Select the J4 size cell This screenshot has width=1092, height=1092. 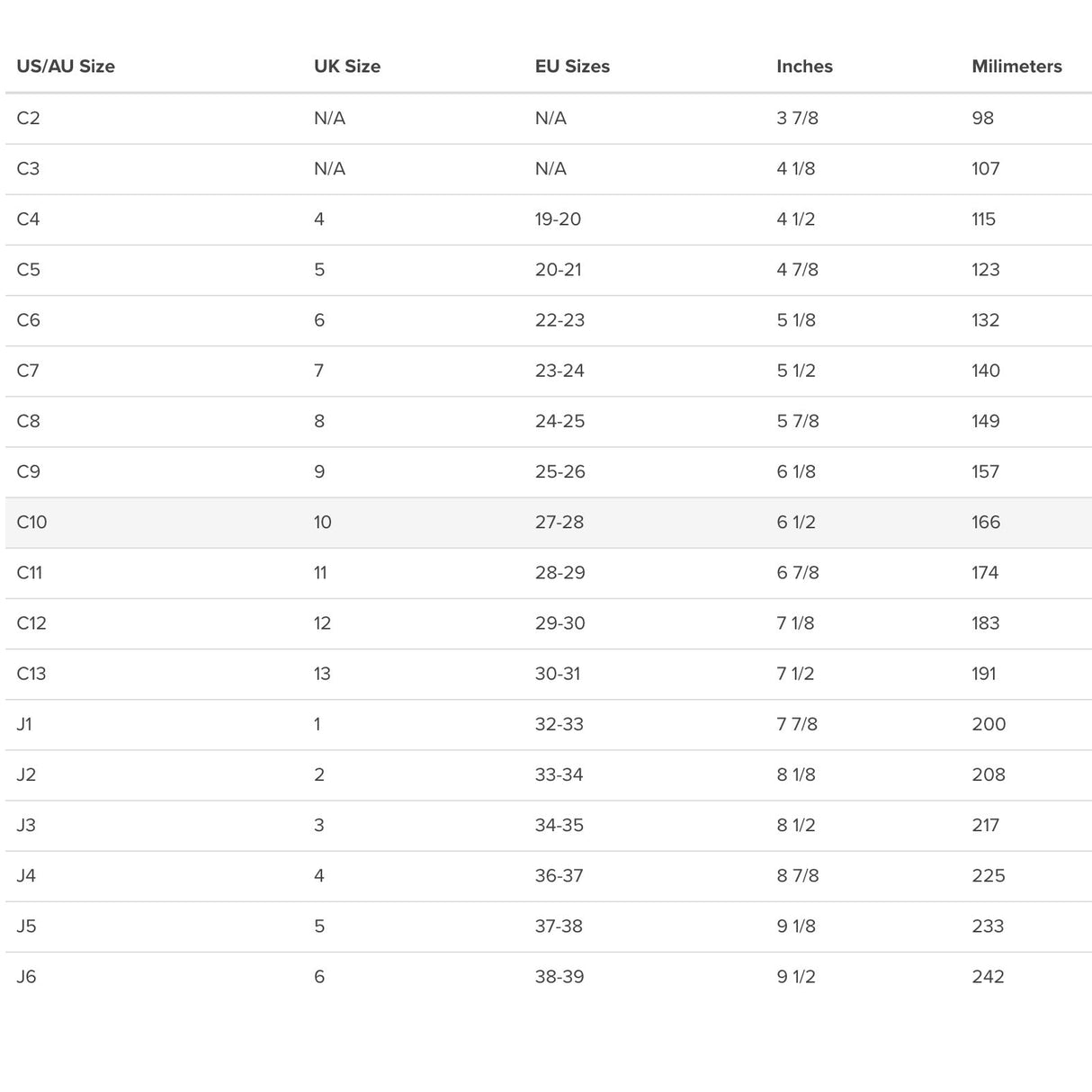click(x=26, y=876)
